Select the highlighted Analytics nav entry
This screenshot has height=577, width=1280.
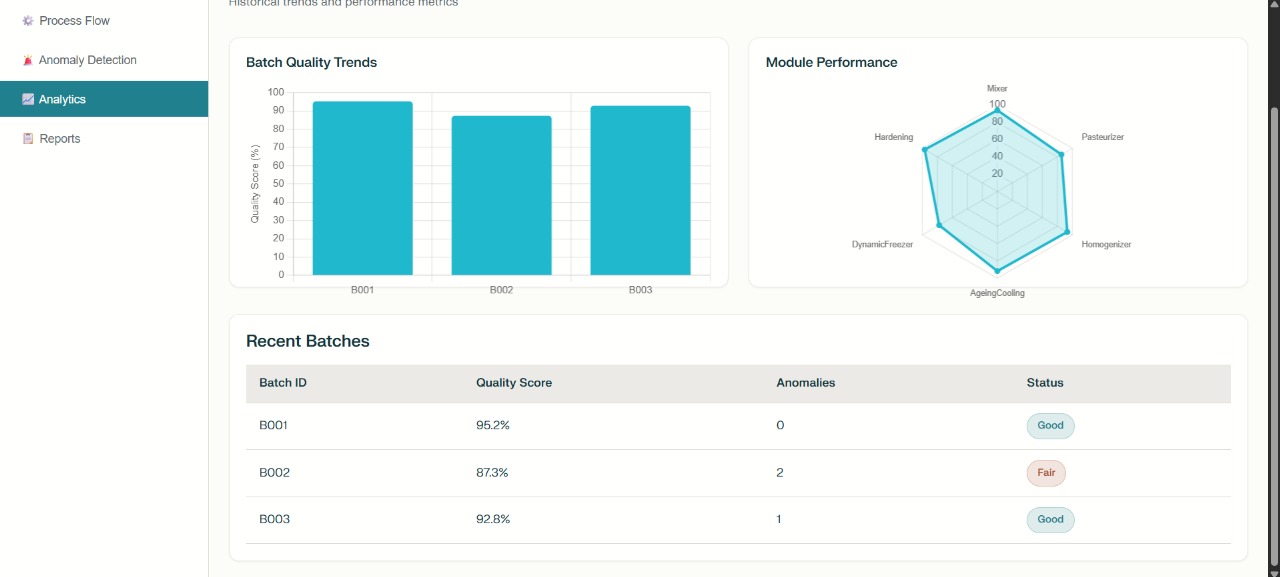coord(62,99)
